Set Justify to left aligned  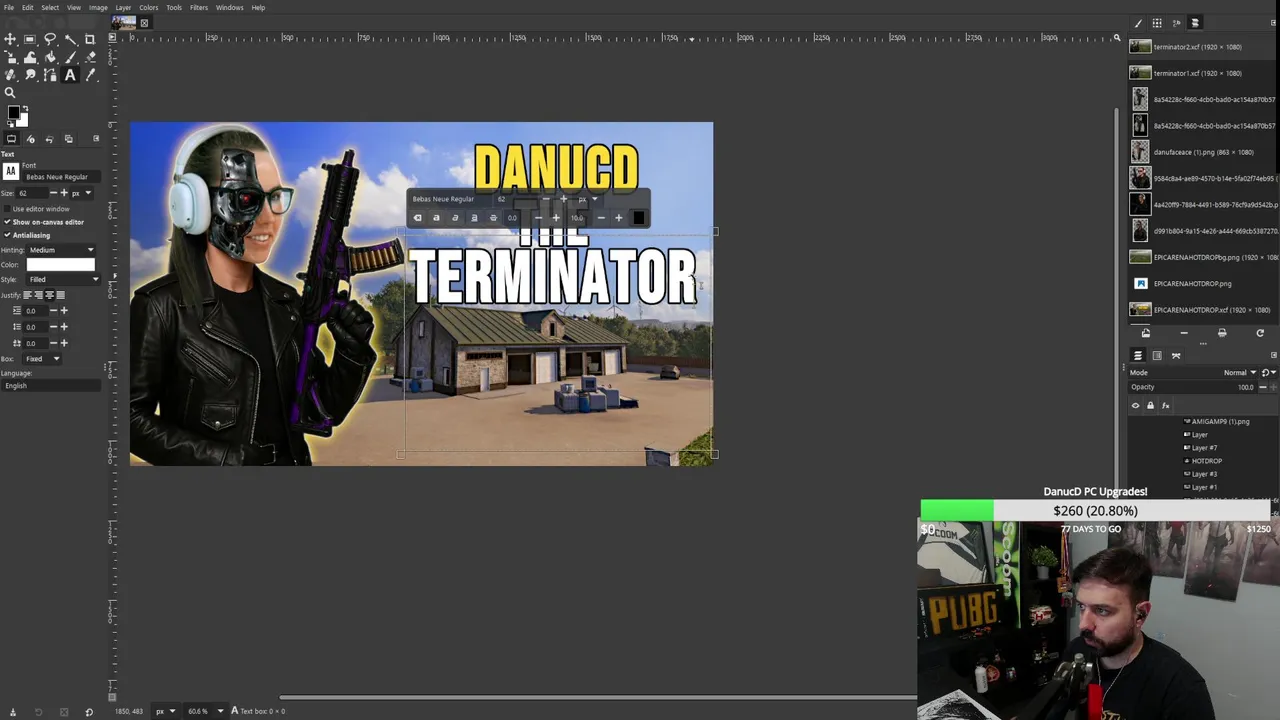point(27,295)
